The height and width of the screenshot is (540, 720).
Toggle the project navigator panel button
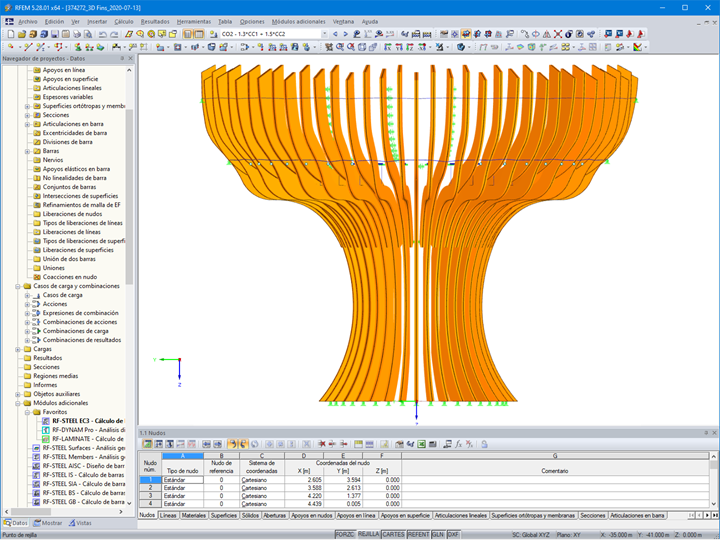coord(188,34)
